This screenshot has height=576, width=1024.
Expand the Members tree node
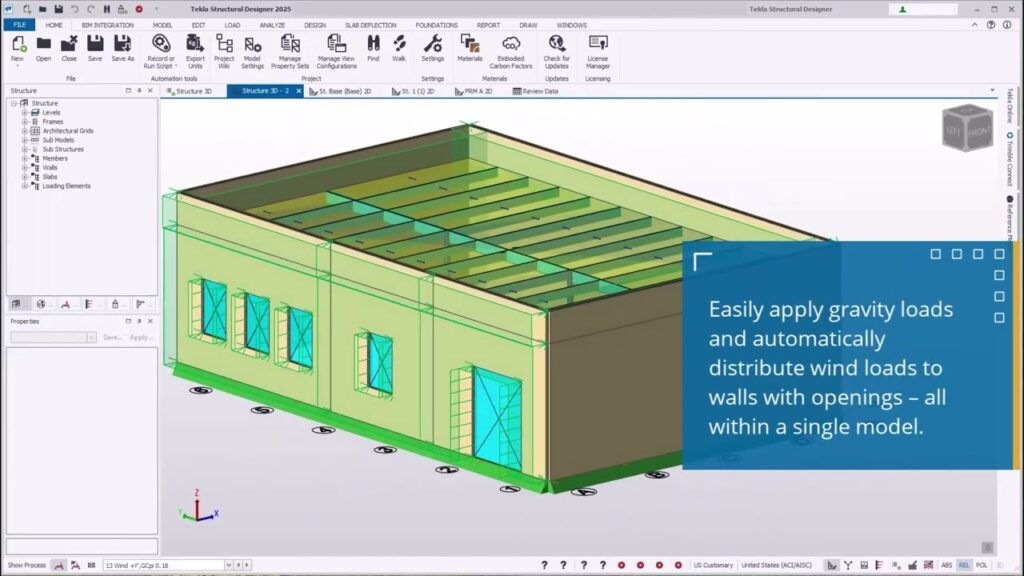25,158
